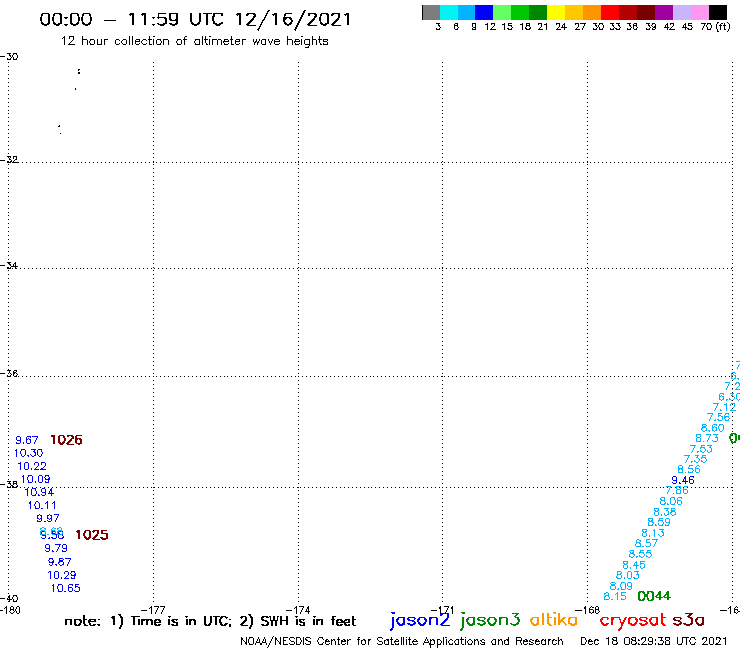This screenshot has width=740, height=650.
Task: Click the light green swatch in the color scale
Action: 502,12
